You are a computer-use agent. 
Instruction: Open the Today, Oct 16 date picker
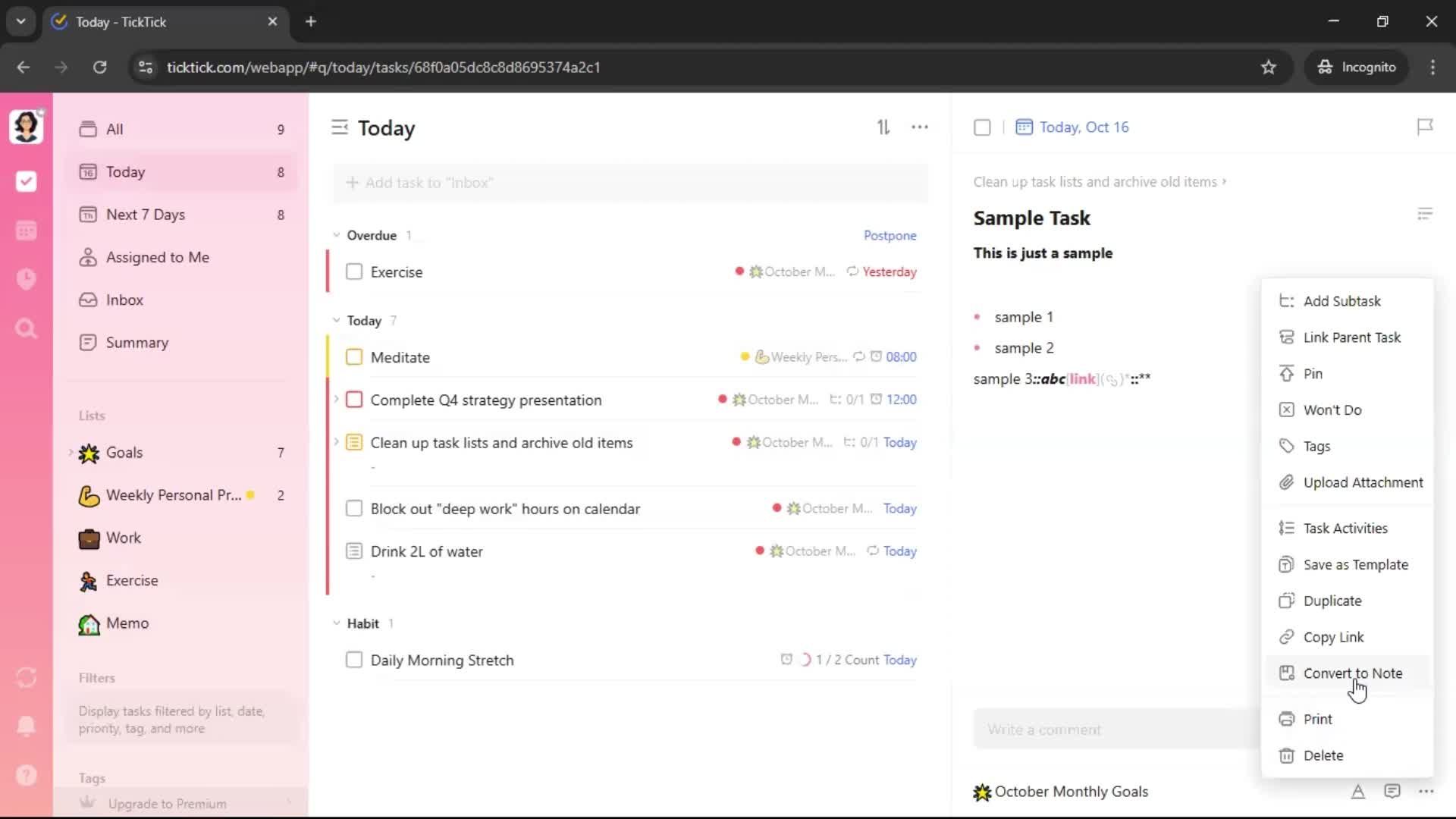[1083, 127]
